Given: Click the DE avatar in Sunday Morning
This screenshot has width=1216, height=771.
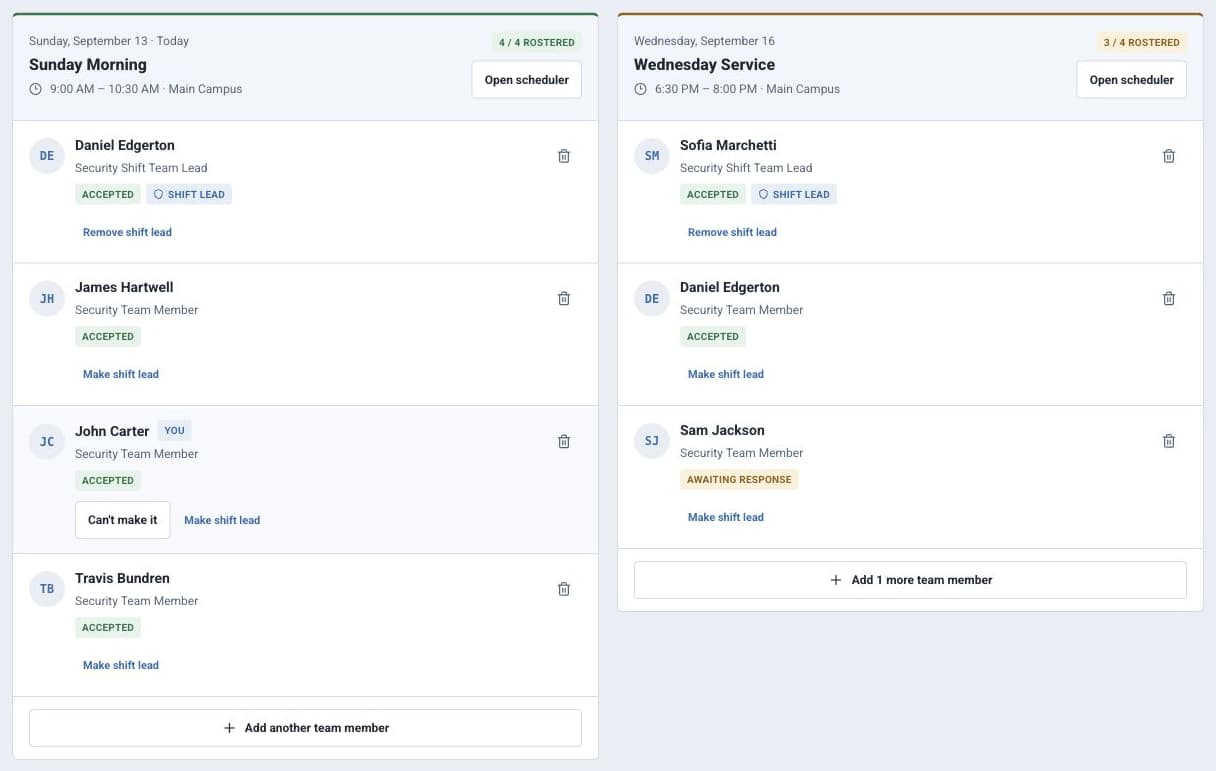Looking at the screenshot, I should (47, 156).
